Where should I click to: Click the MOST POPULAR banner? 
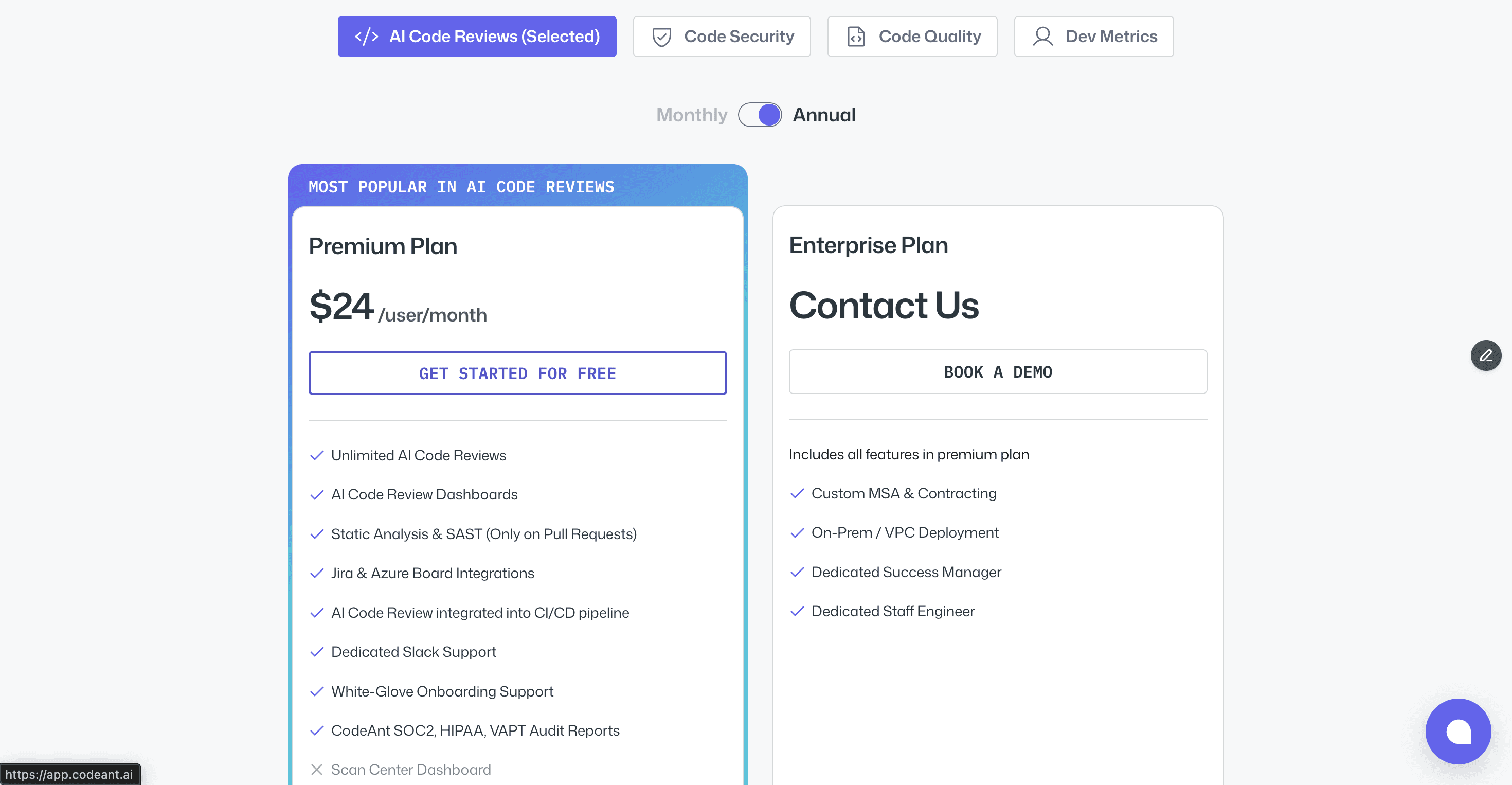click(x=461, y=187)
